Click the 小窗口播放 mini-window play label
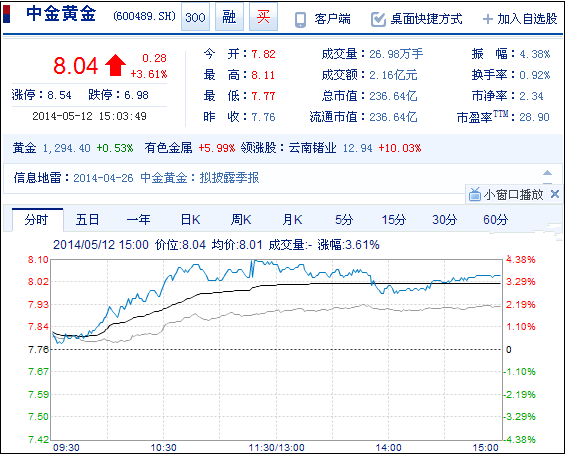 [513, 195]
